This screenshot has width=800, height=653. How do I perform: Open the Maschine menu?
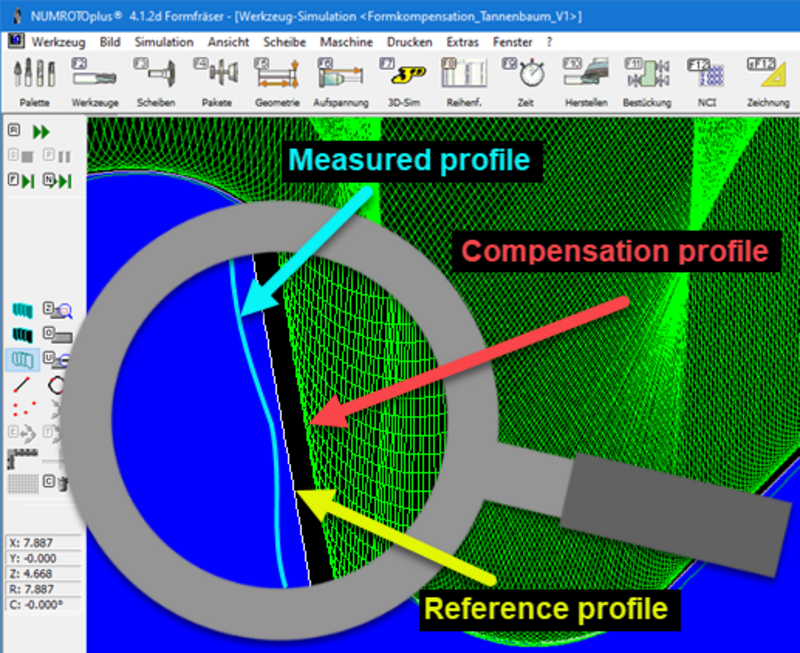[x=346, y=42]
